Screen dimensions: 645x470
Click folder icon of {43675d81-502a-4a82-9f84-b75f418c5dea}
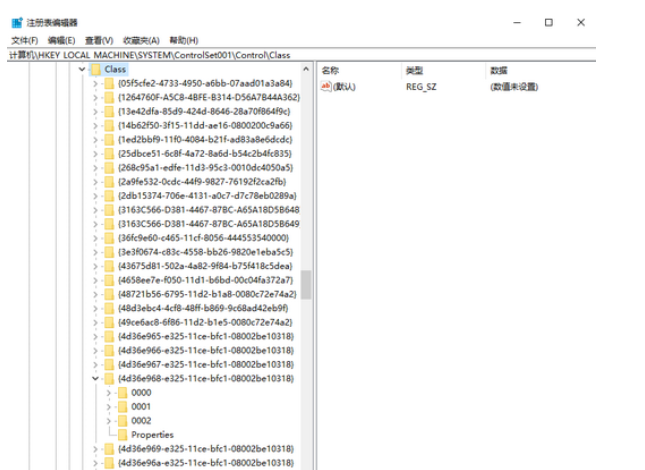pos(109,266)
